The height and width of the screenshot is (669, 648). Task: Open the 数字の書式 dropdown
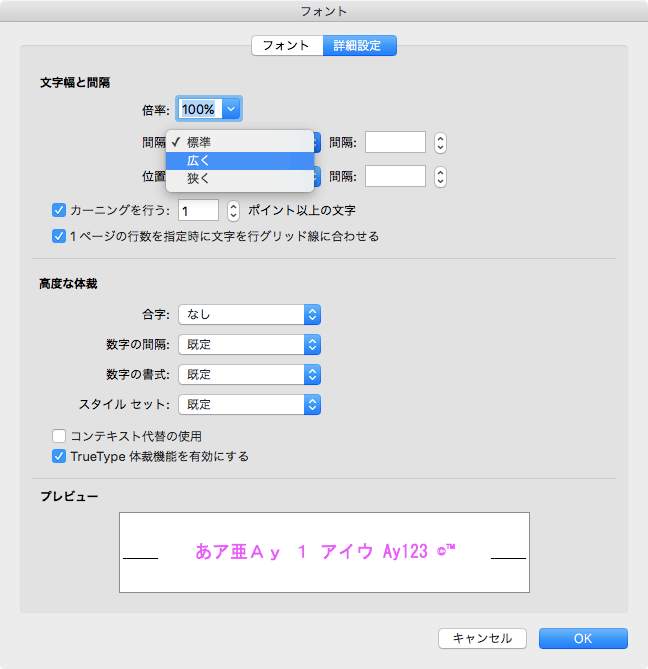tap(249, 375)
